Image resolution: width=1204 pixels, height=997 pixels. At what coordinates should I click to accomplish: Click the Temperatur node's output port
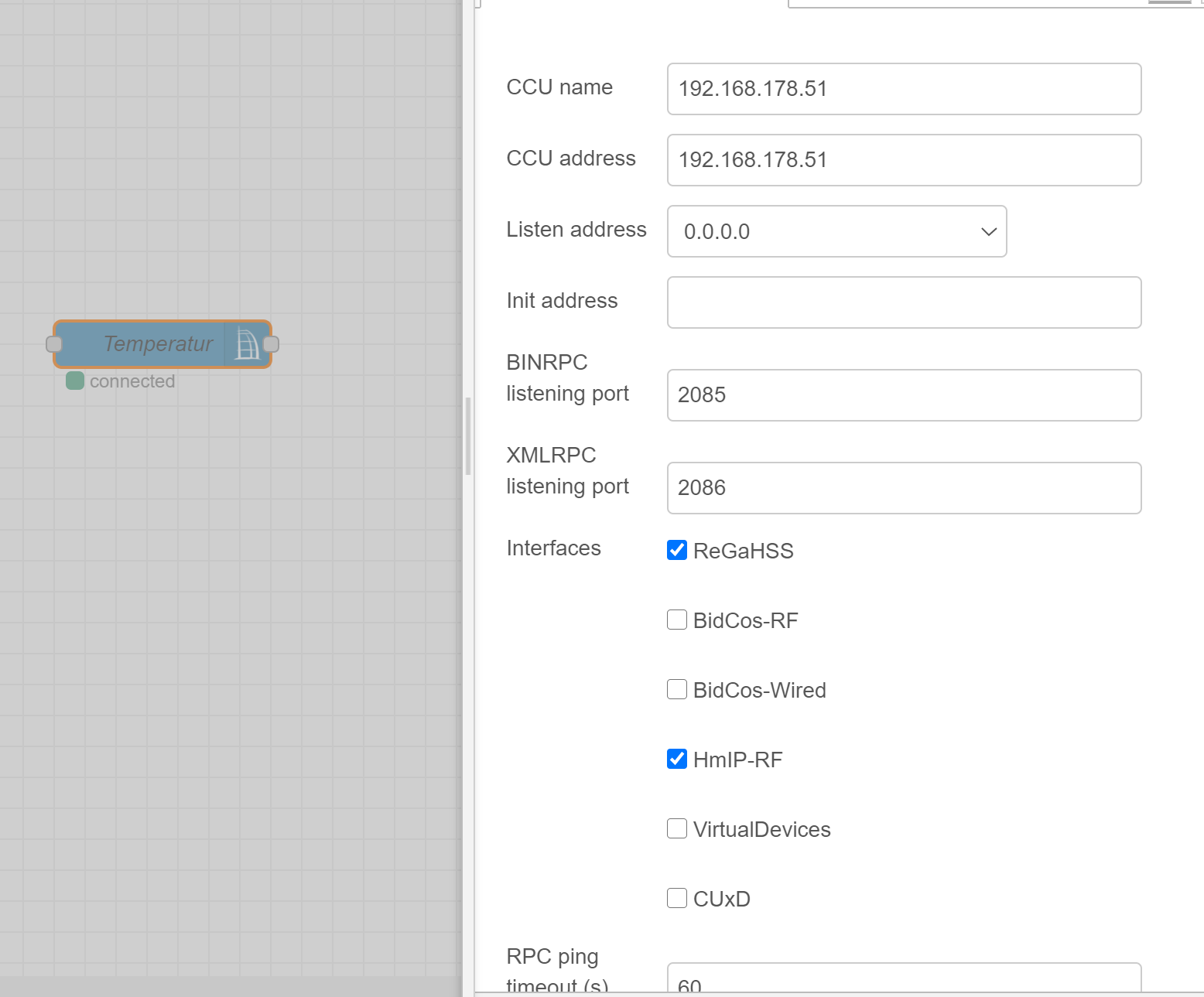271,344
